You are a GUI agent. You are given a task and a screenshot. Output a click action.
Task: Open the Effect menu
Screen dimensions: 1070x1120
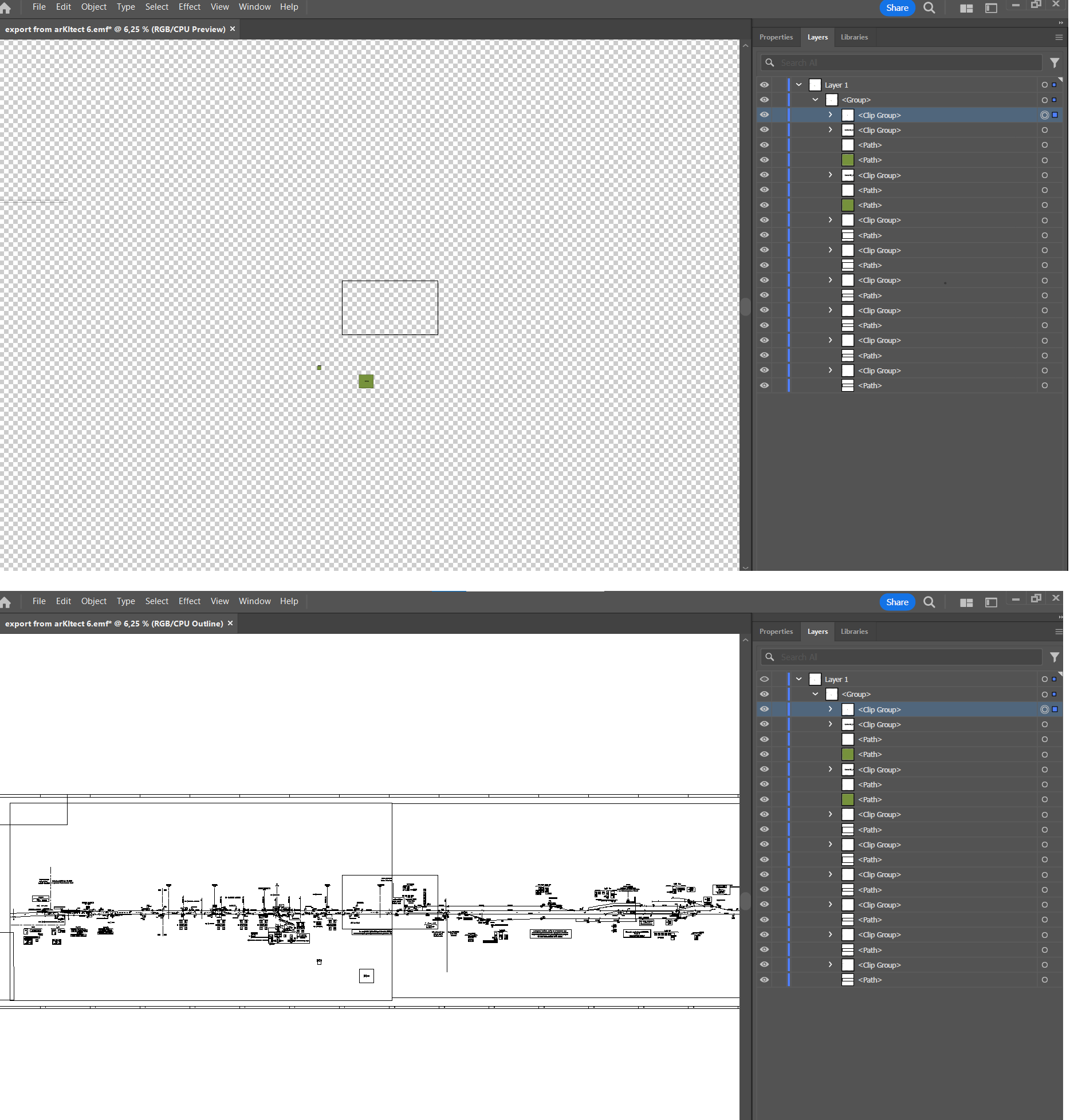pyautogui.click(x=189, y=7)
